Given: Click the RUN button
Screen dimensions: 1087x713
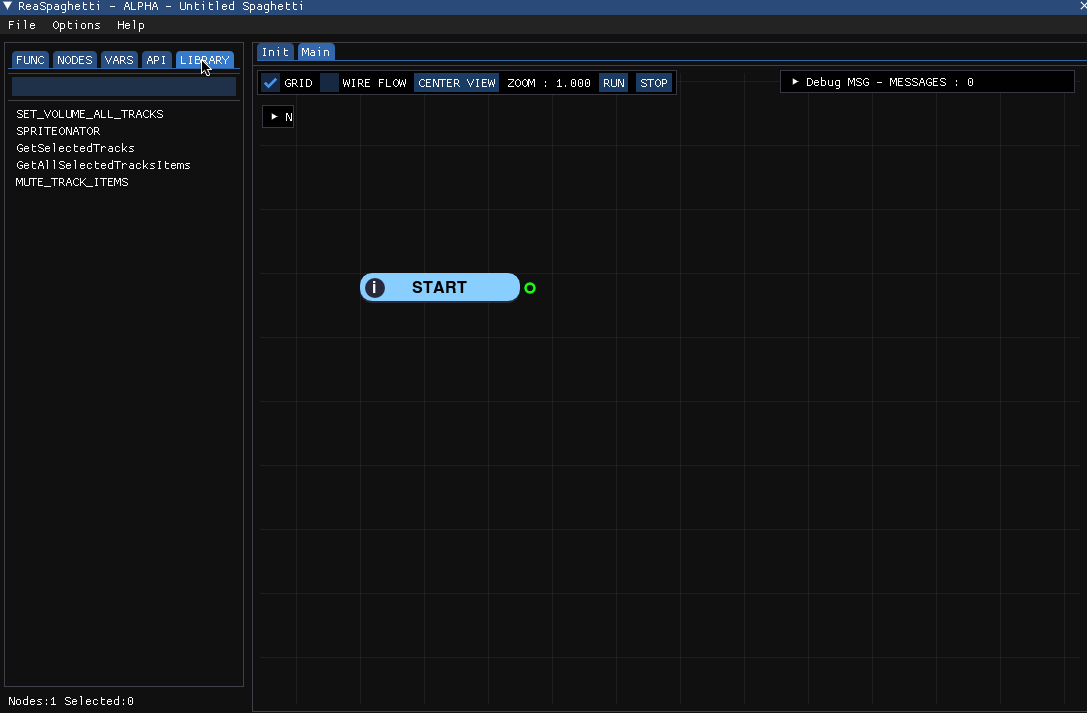Looking at the screenshot, I should 614,82.
